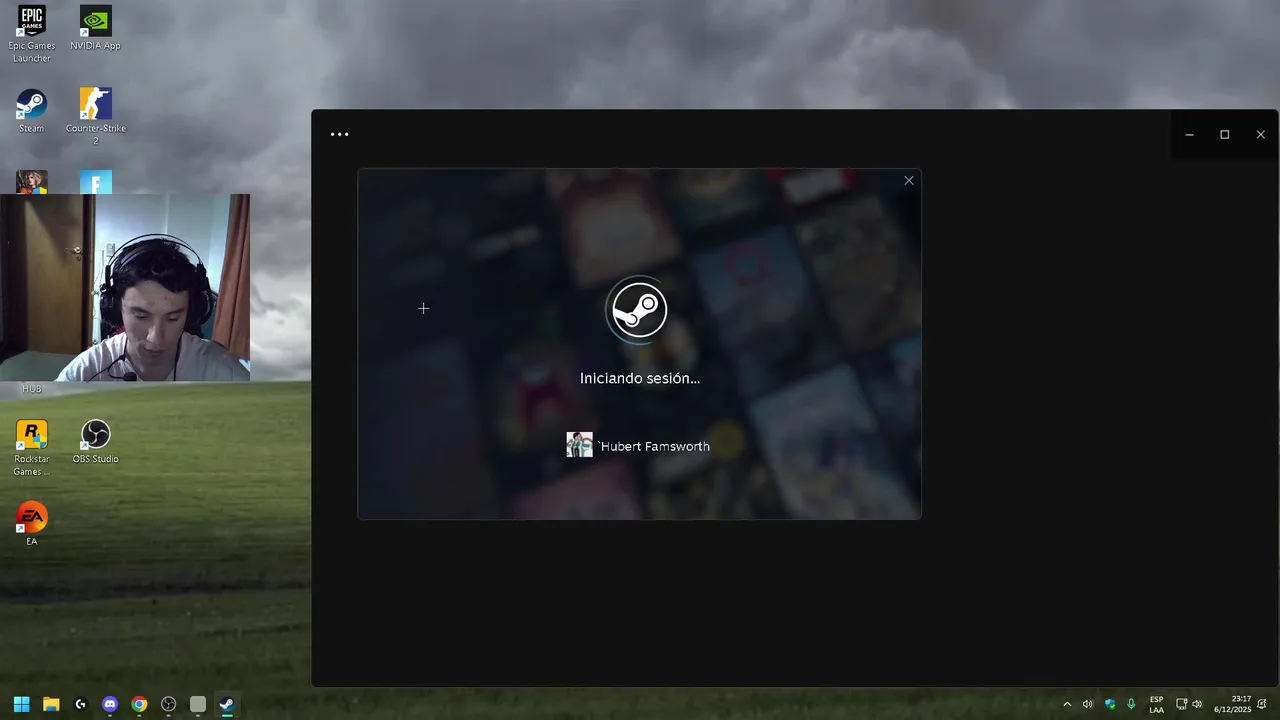The width and height of the screenshot is (1280, 720).
Task: Click the active Steam taskbar icon
Action: pos(227,704)
